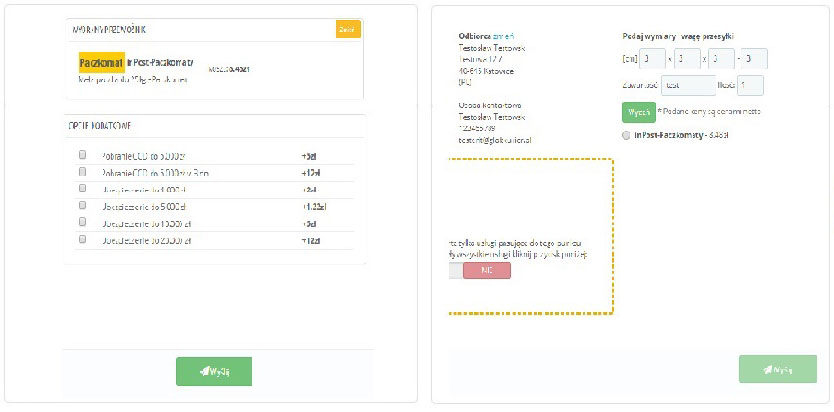Tick the third Ubezpieczenie checkbox (+5zł)
Screen dimensions: 834x412
point(83,223)
